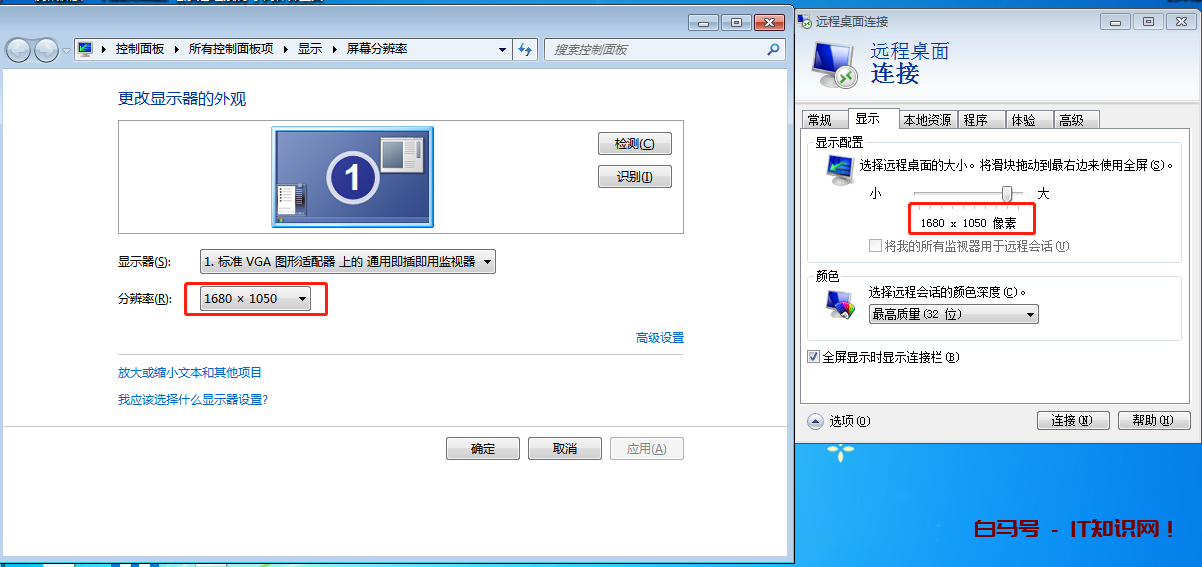Screen dimensions: 1202x567
Task: Click the refresh icon beside address bar
Action: click(x=525, y=49)
